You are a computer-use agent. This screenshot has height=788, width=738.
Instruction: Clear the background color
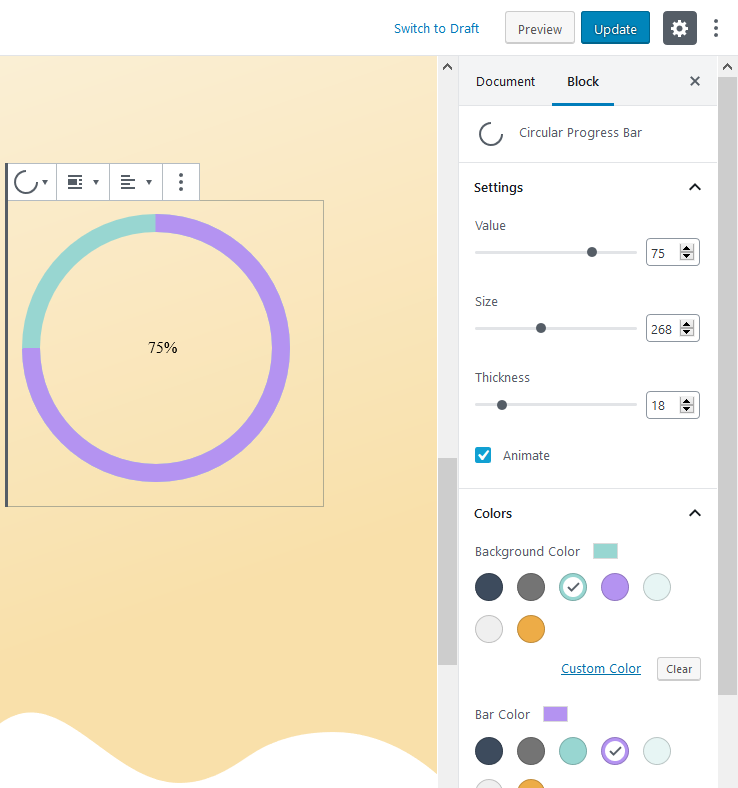pyautogui.click(x=679, y=669)
